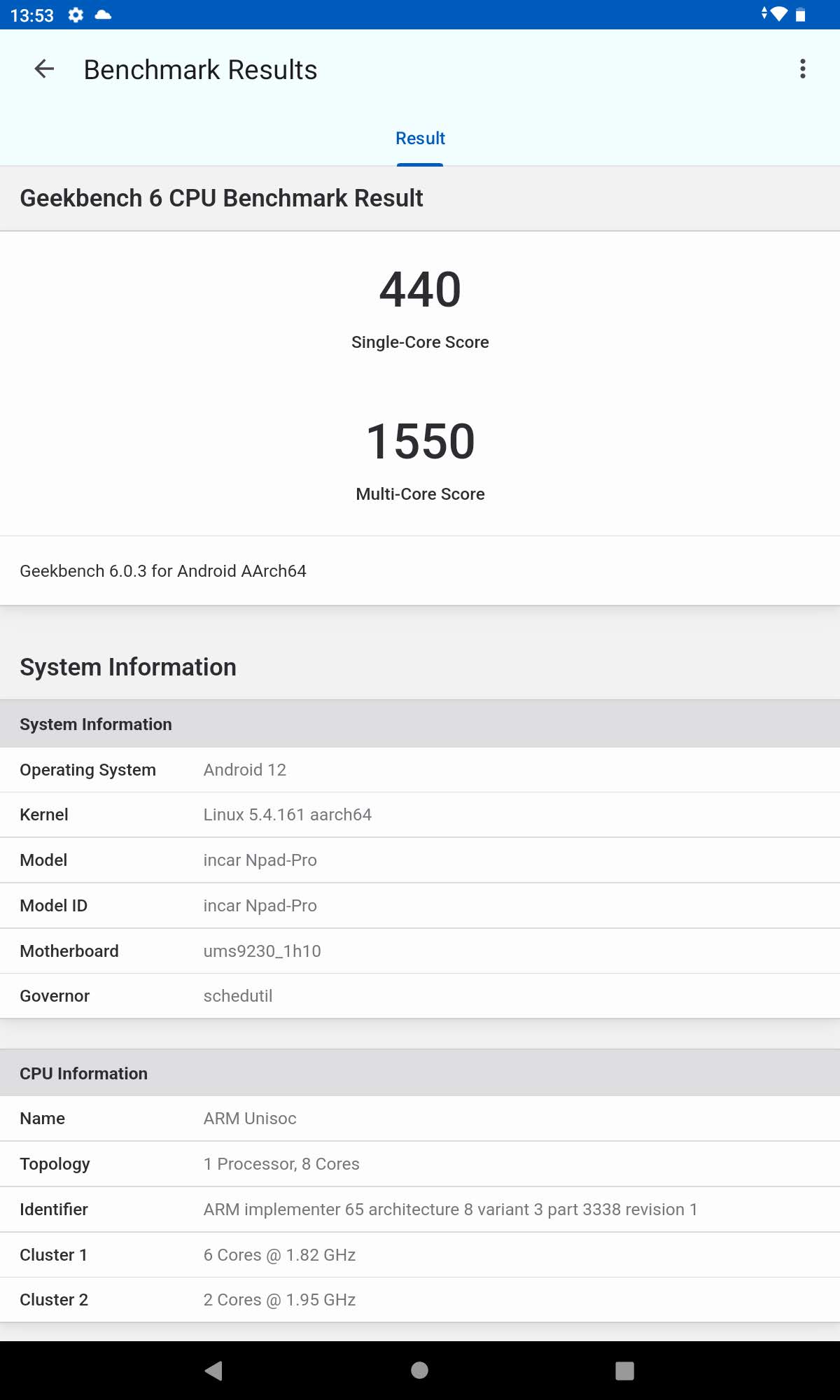
Task: Open the three-dot overflow menu
Action: [x=802, y=69]
